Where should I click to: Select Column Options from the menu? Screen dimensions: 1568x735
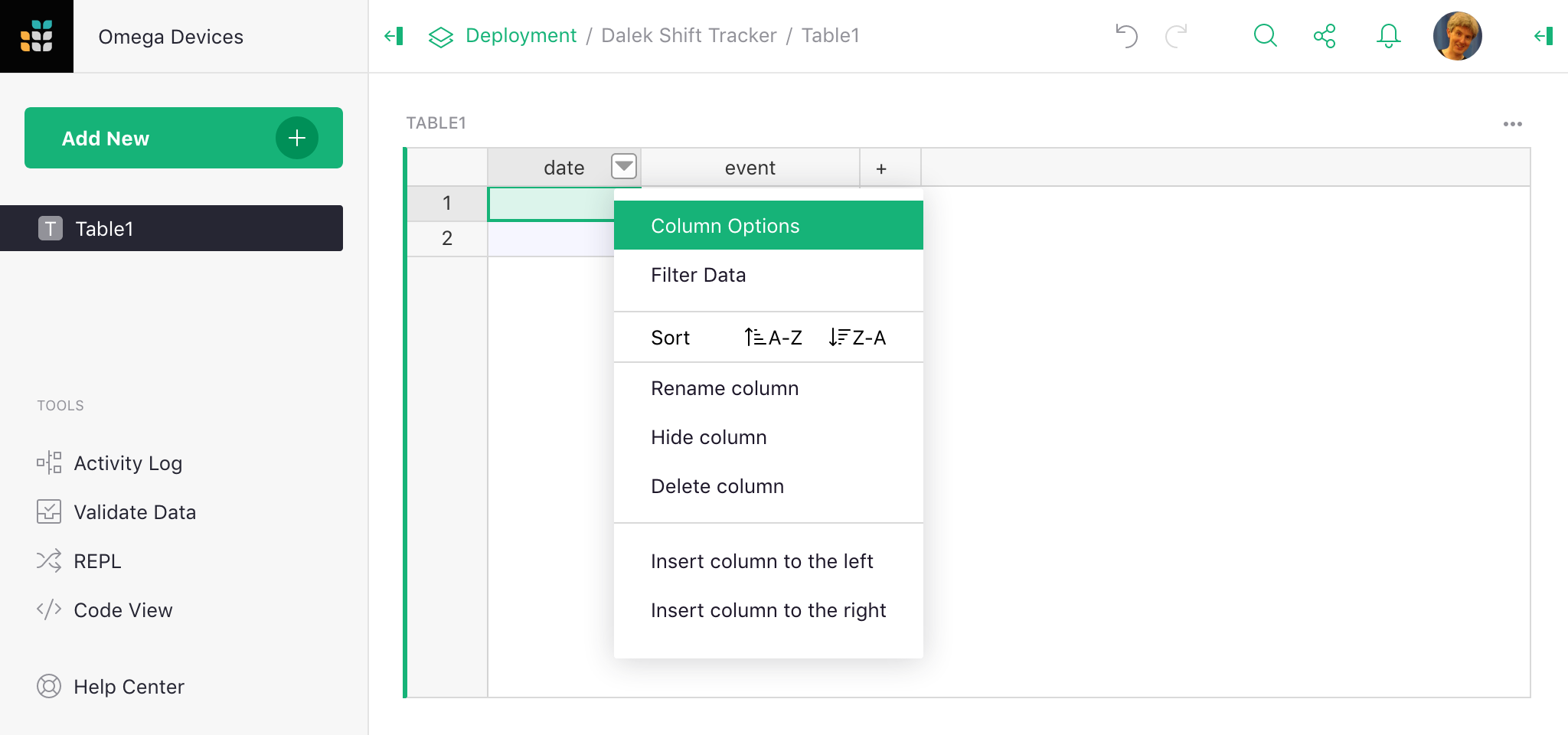pos(724,225)
